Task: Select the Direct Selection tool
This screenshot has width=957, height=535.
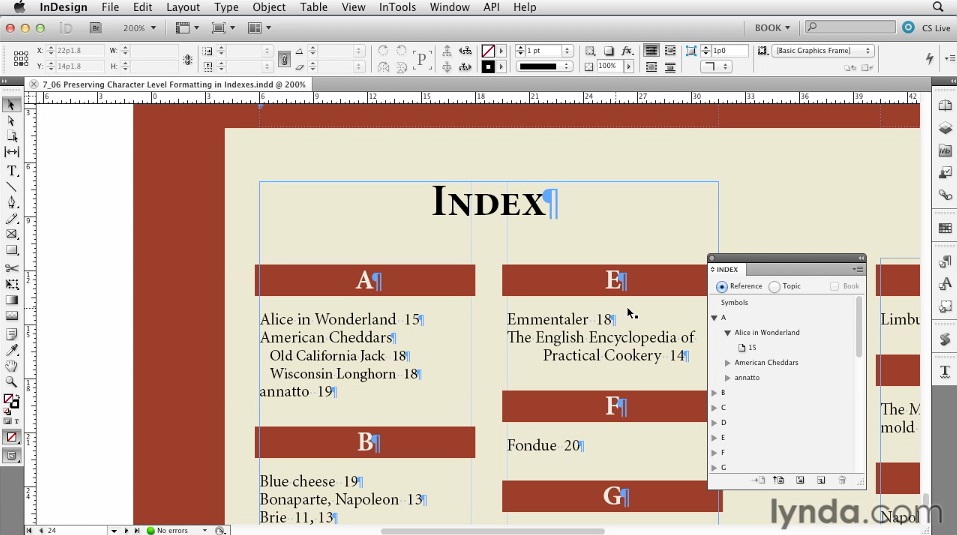Action: [11, 121]
